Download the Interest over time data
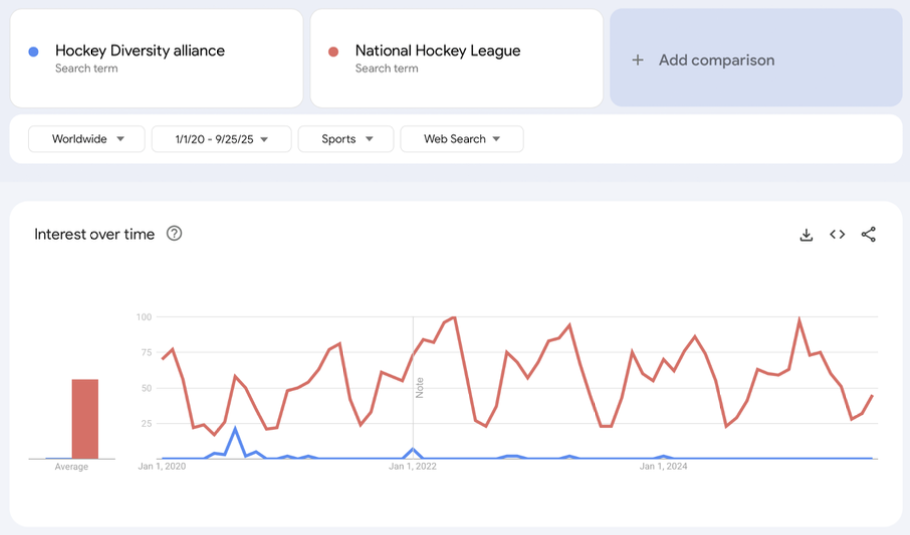910x535 pixels. (x=806, y=234)
